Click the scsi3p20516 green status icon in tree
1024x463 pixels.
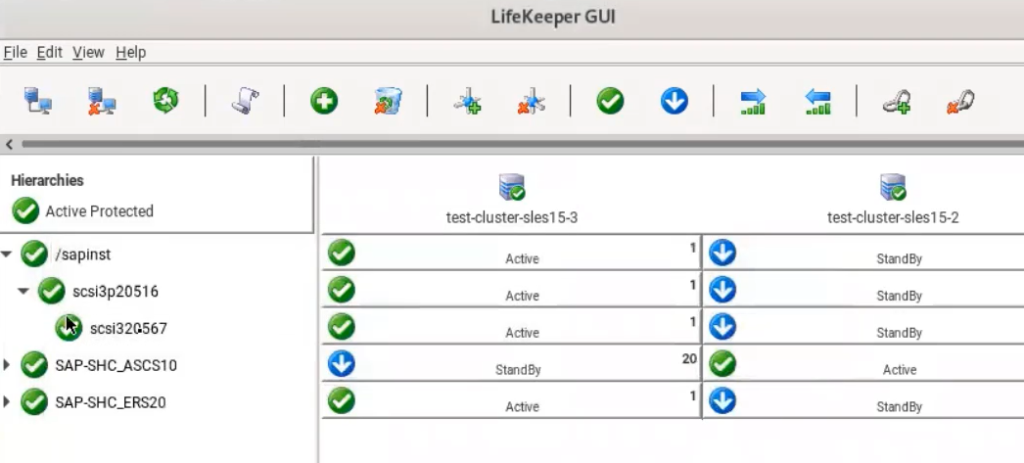tap(52, 291)
